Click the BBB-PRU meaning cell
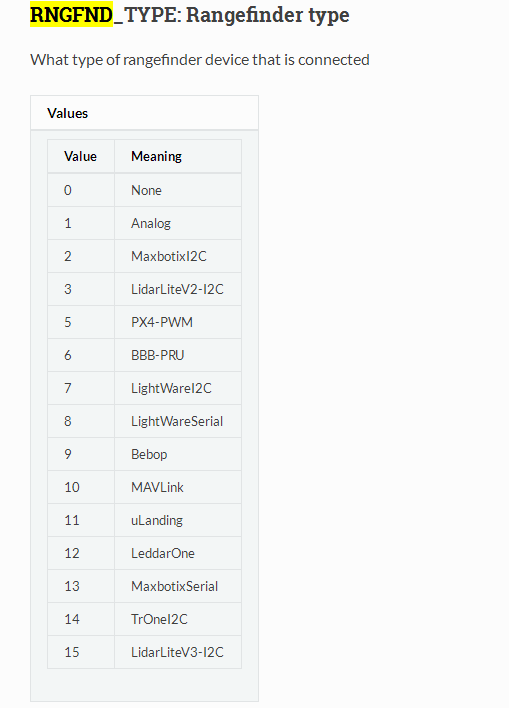The width and height of the screenshot is (509, 708). click(x=178, y=355)
